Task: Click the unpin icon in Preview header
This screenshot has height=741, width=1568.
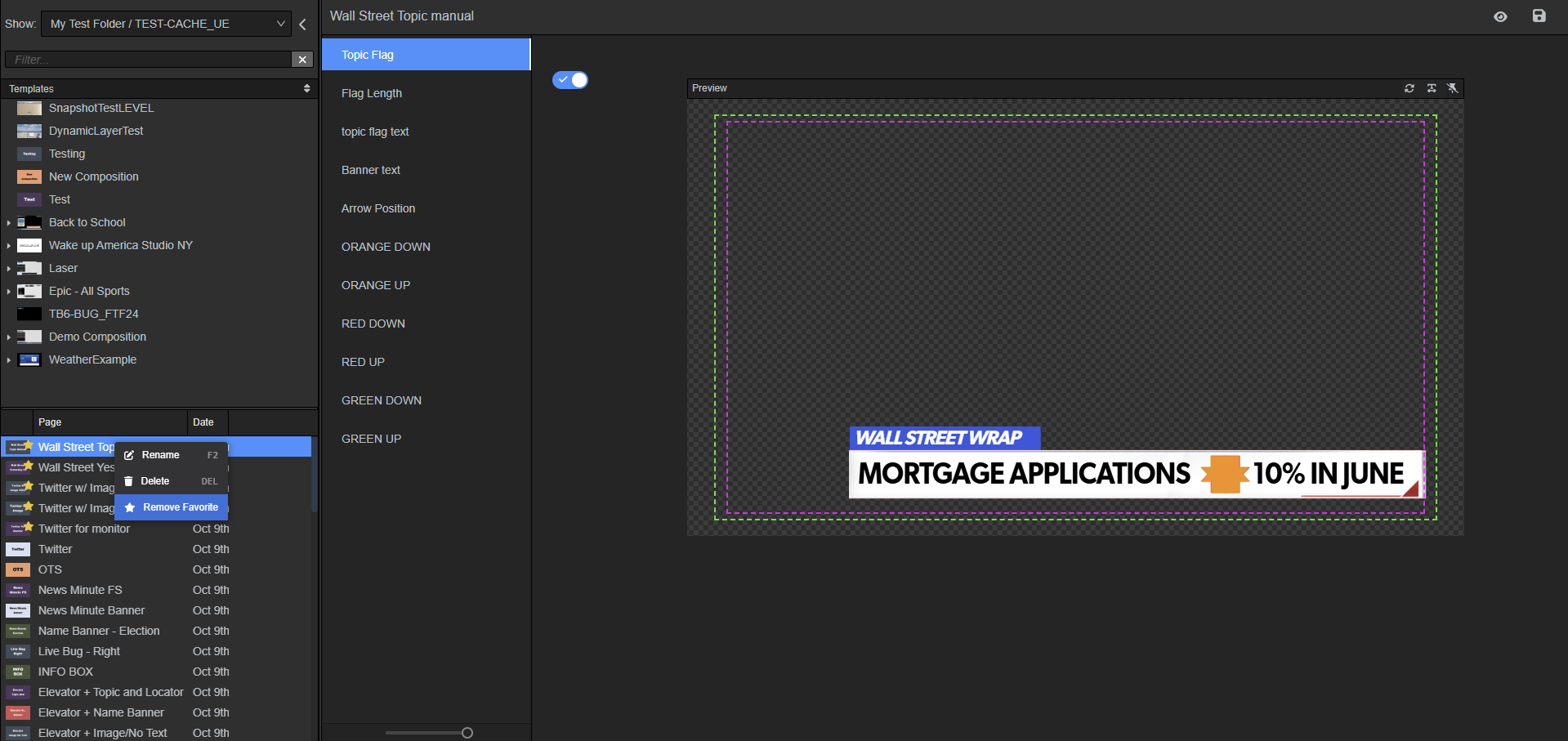Action: point(1453,88)
